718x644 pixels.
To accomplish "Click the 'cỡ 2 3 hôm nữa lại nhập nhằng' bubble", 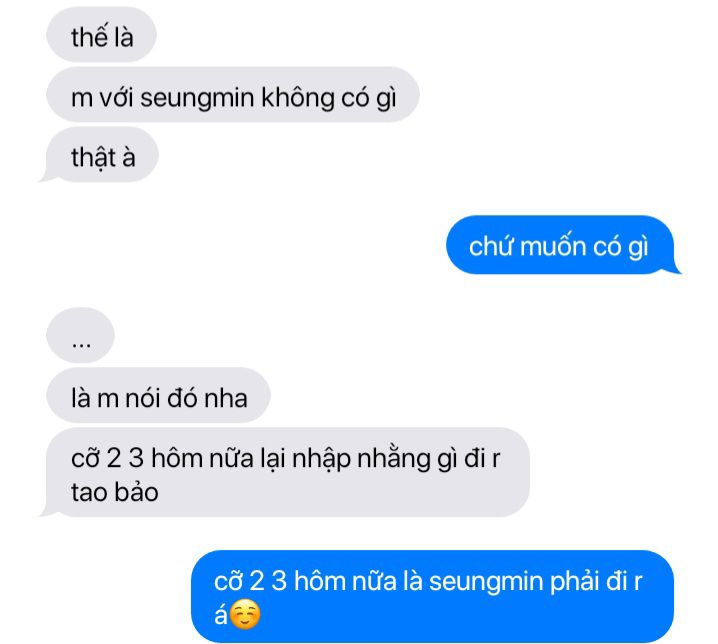I will 285,472.
